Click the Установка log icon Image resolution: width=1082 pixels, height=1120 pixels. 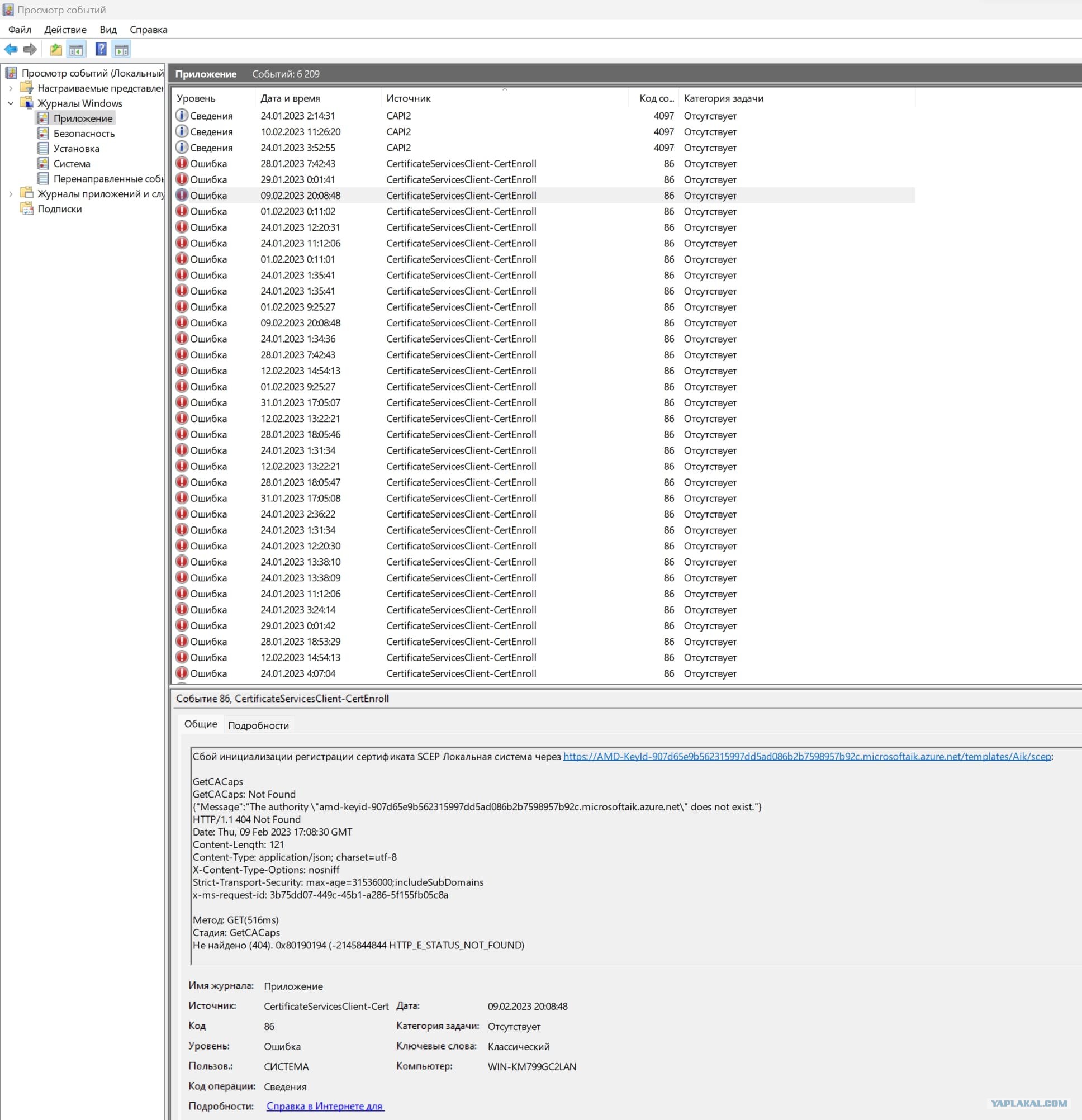click(x=43, y=148)
